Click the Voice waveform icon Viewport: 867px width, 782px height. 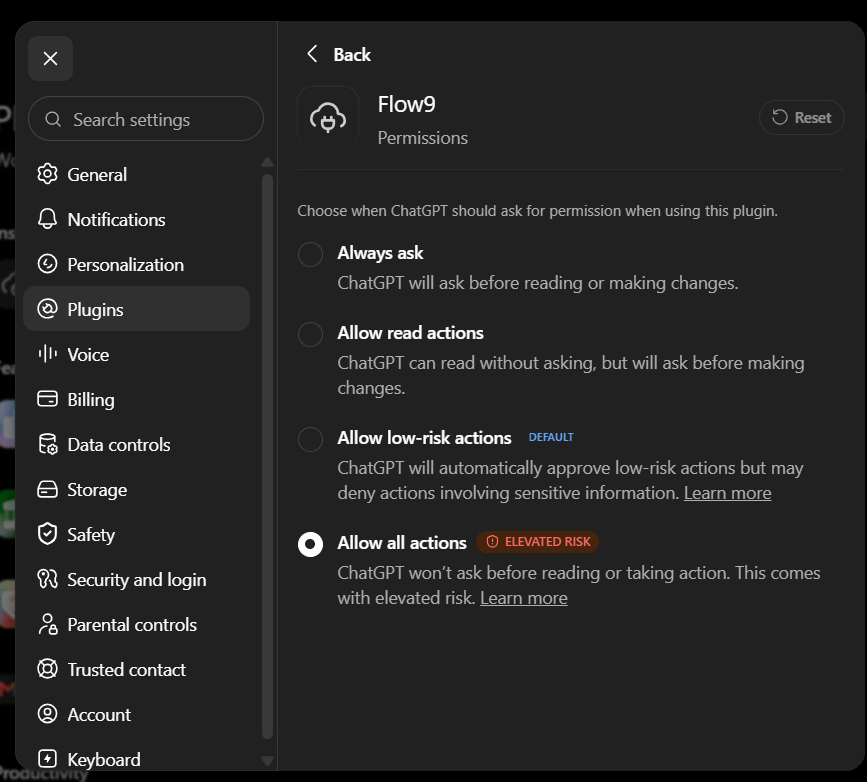(x=48, y=354)
